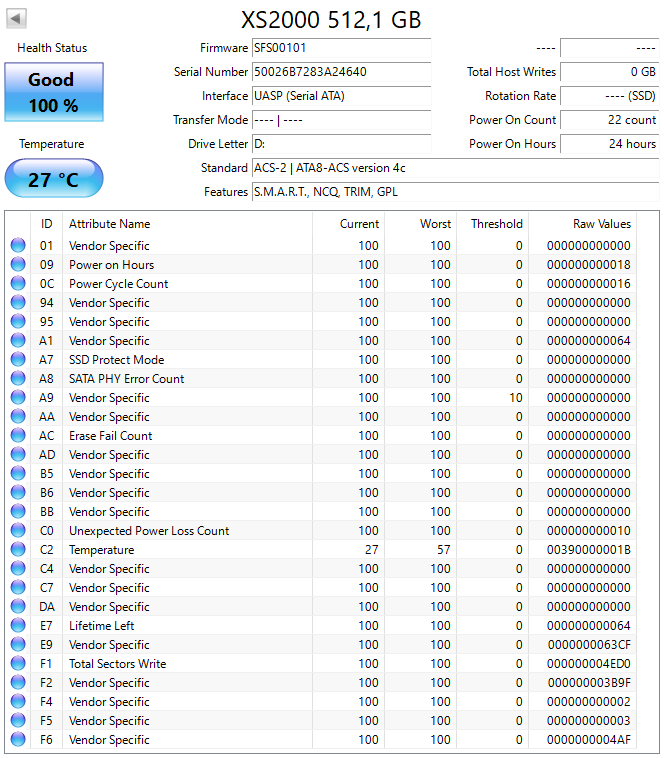Select raw value 0000000004AF in F6 row
This screenshot has width=665, height=758.
coord(589,740)
